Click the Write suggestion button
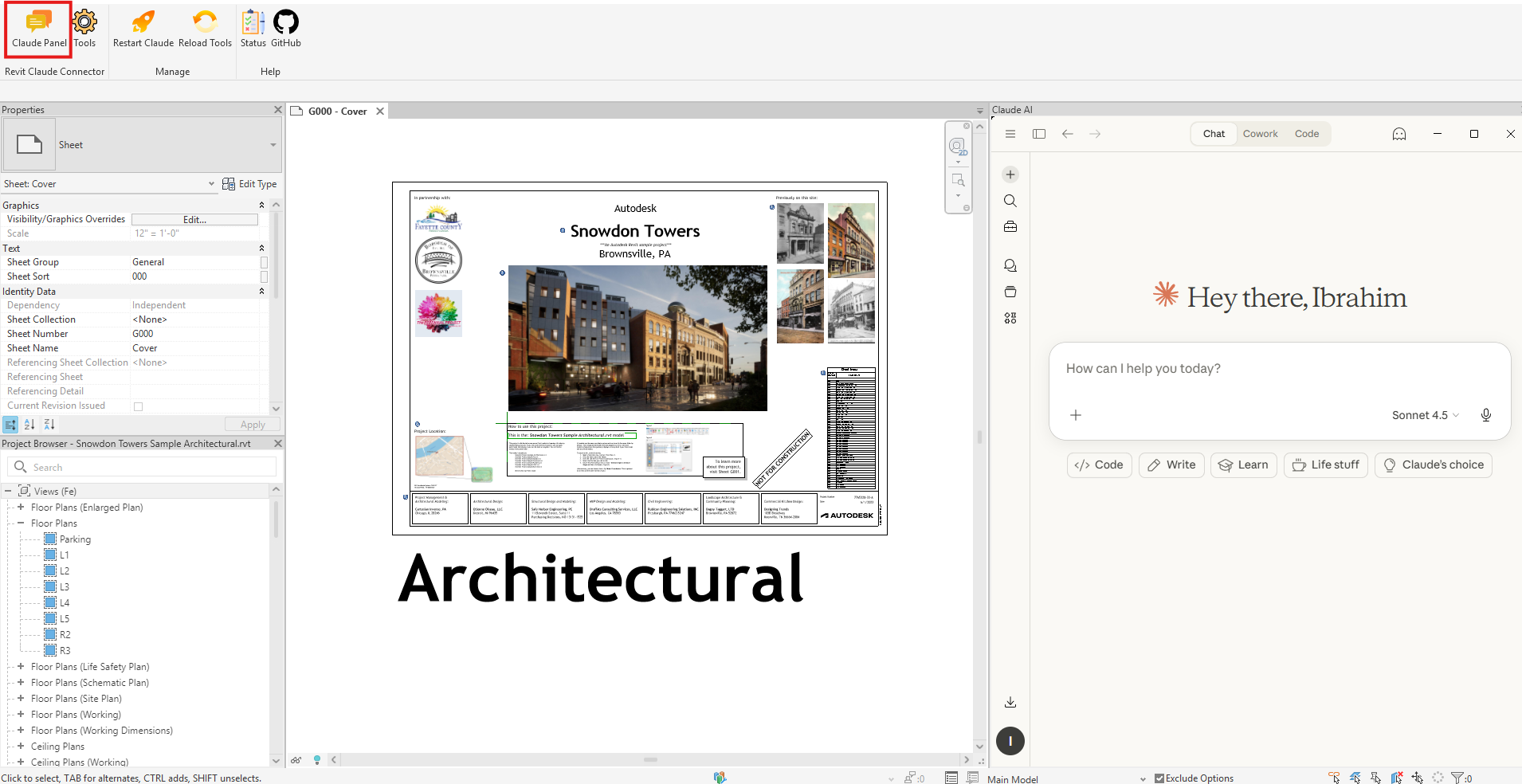The height and width of the screenshot is (784, 1522). 1171,465
